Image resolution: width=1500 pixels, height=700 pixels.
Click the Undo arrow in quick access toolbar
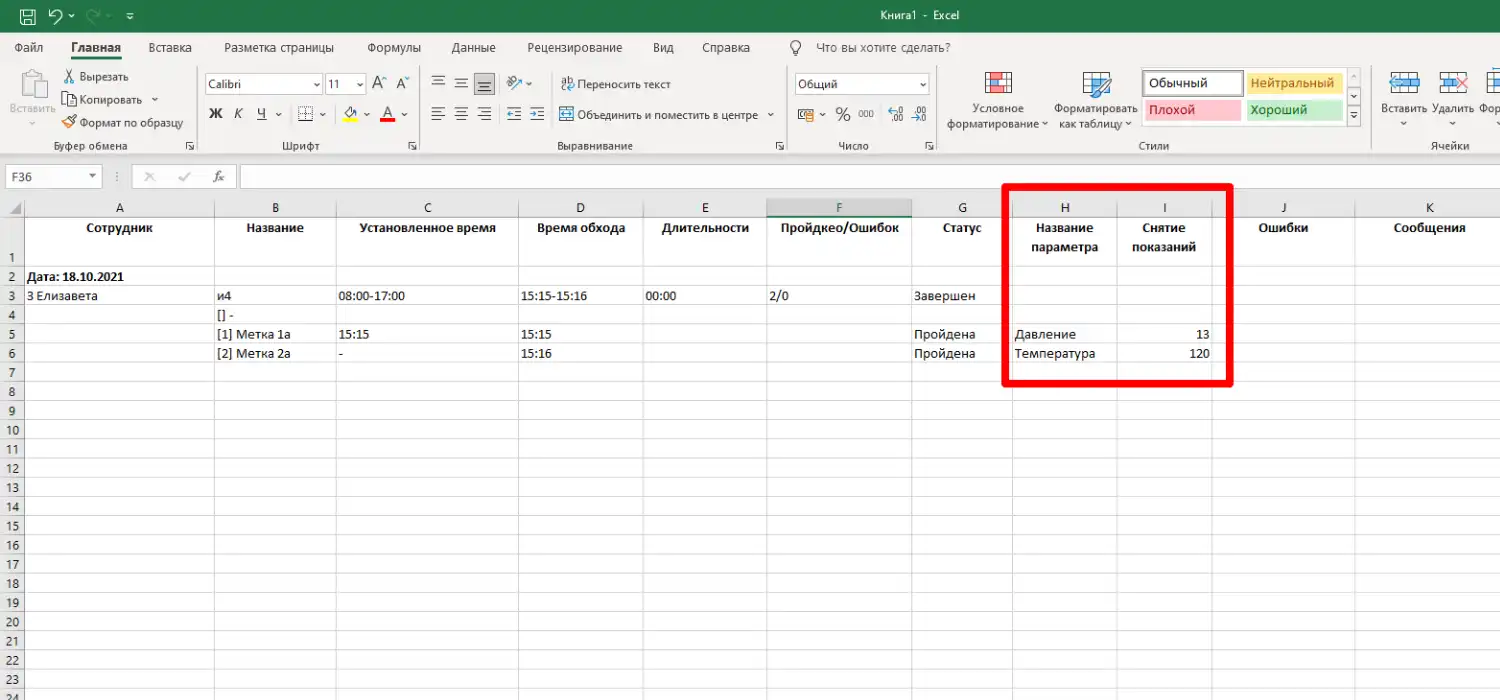coord(56,17)
